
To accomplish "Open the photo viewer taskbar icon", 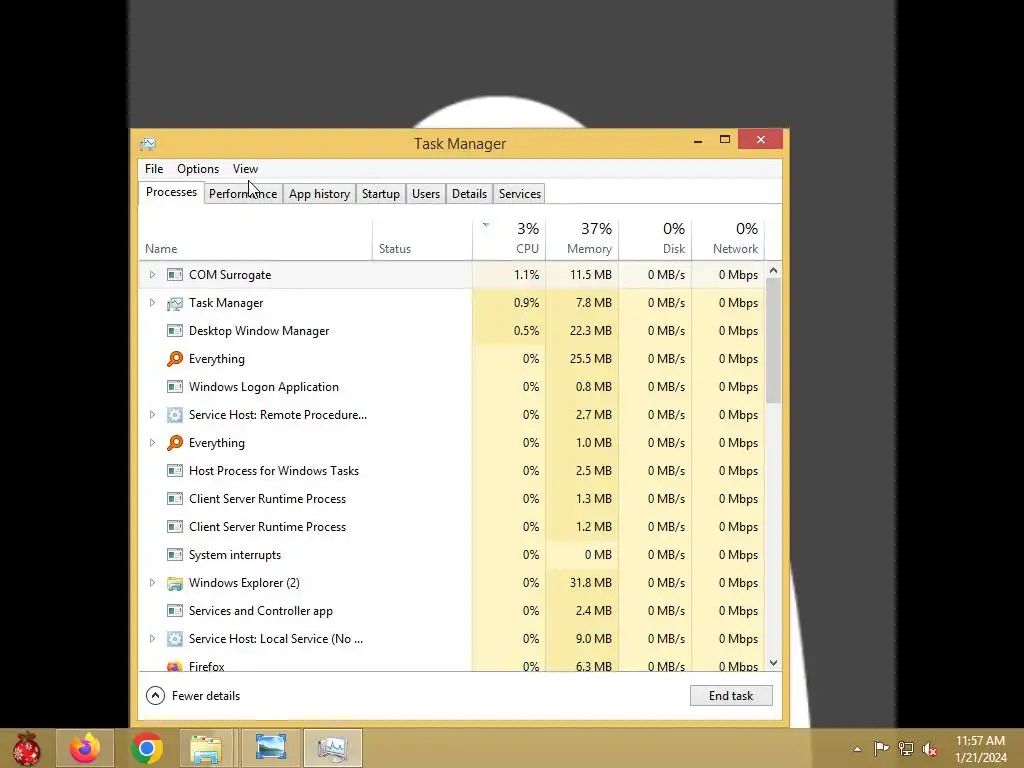I will coord(270,748).
